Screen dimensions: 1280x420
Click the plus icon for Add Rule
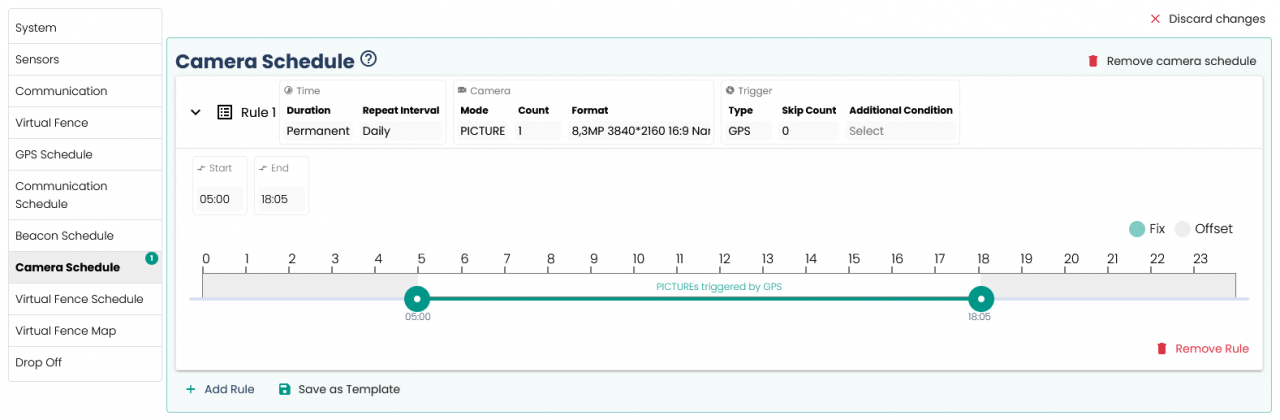click(190, 389)
